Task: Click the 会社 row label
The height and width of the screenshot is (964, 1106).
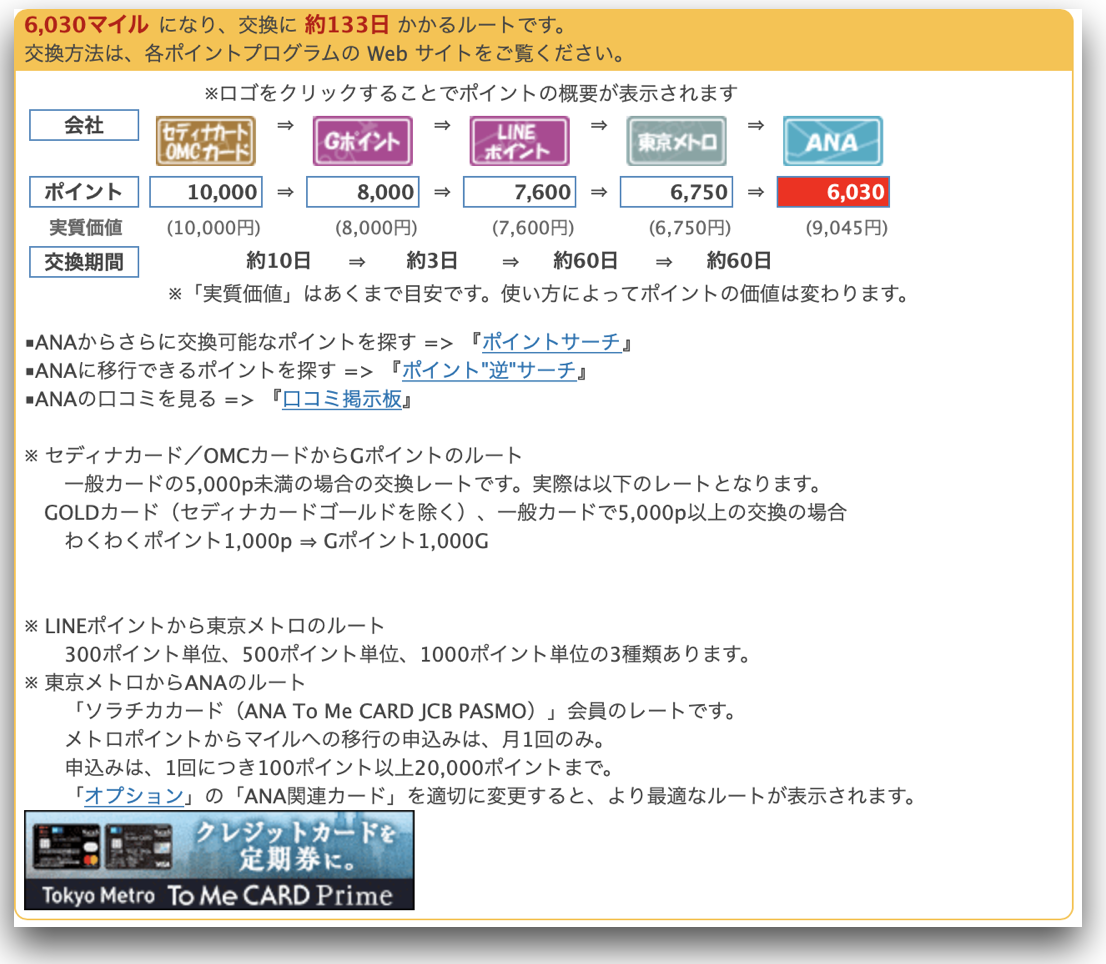Action: (84, 125)
